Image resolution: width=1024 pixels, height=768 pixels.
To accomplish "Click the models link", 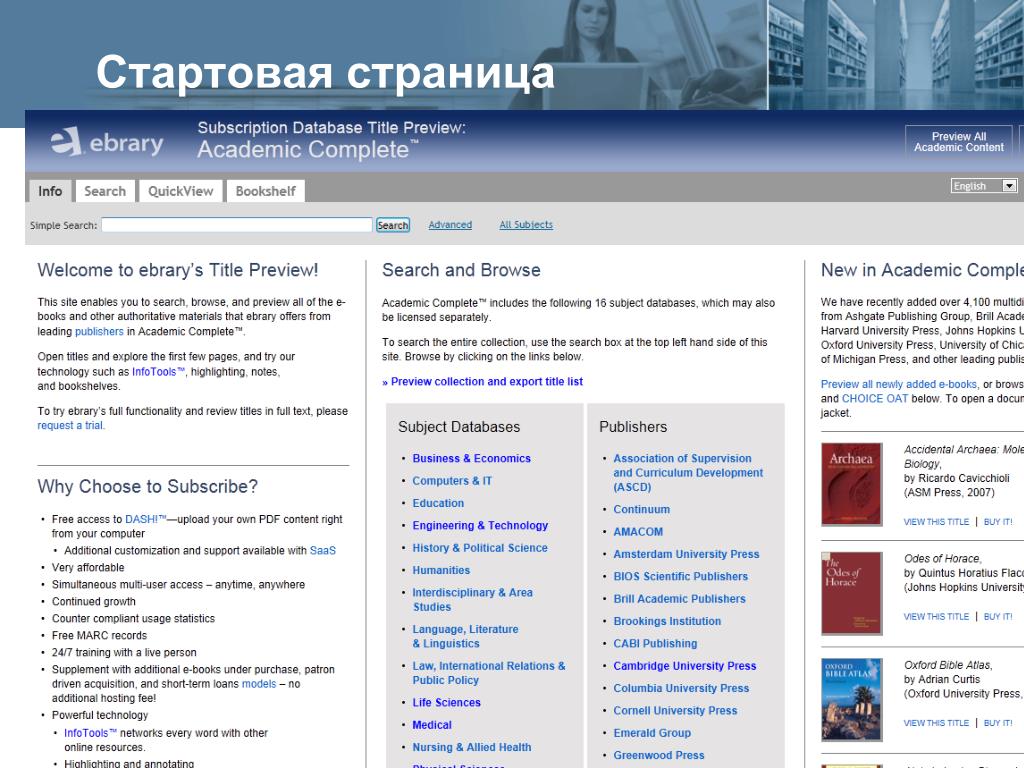I will coord(259,684).
